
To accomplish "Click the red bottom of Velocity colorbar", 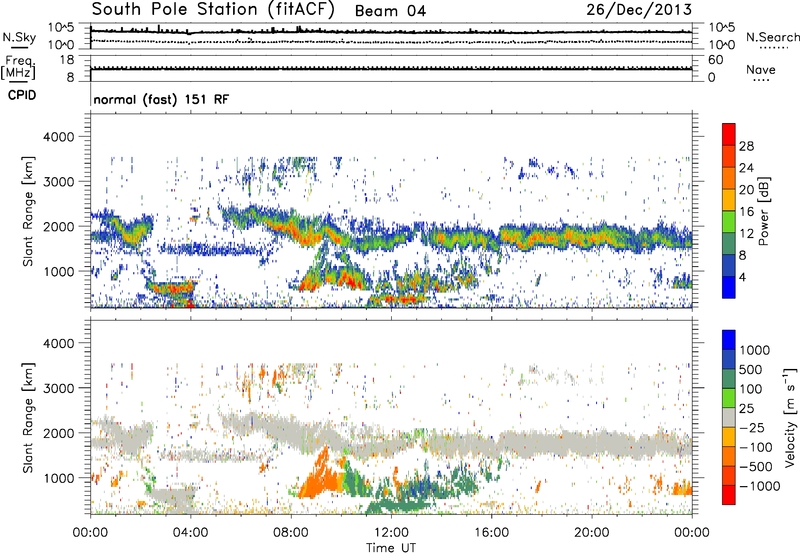I will (729, 495).
